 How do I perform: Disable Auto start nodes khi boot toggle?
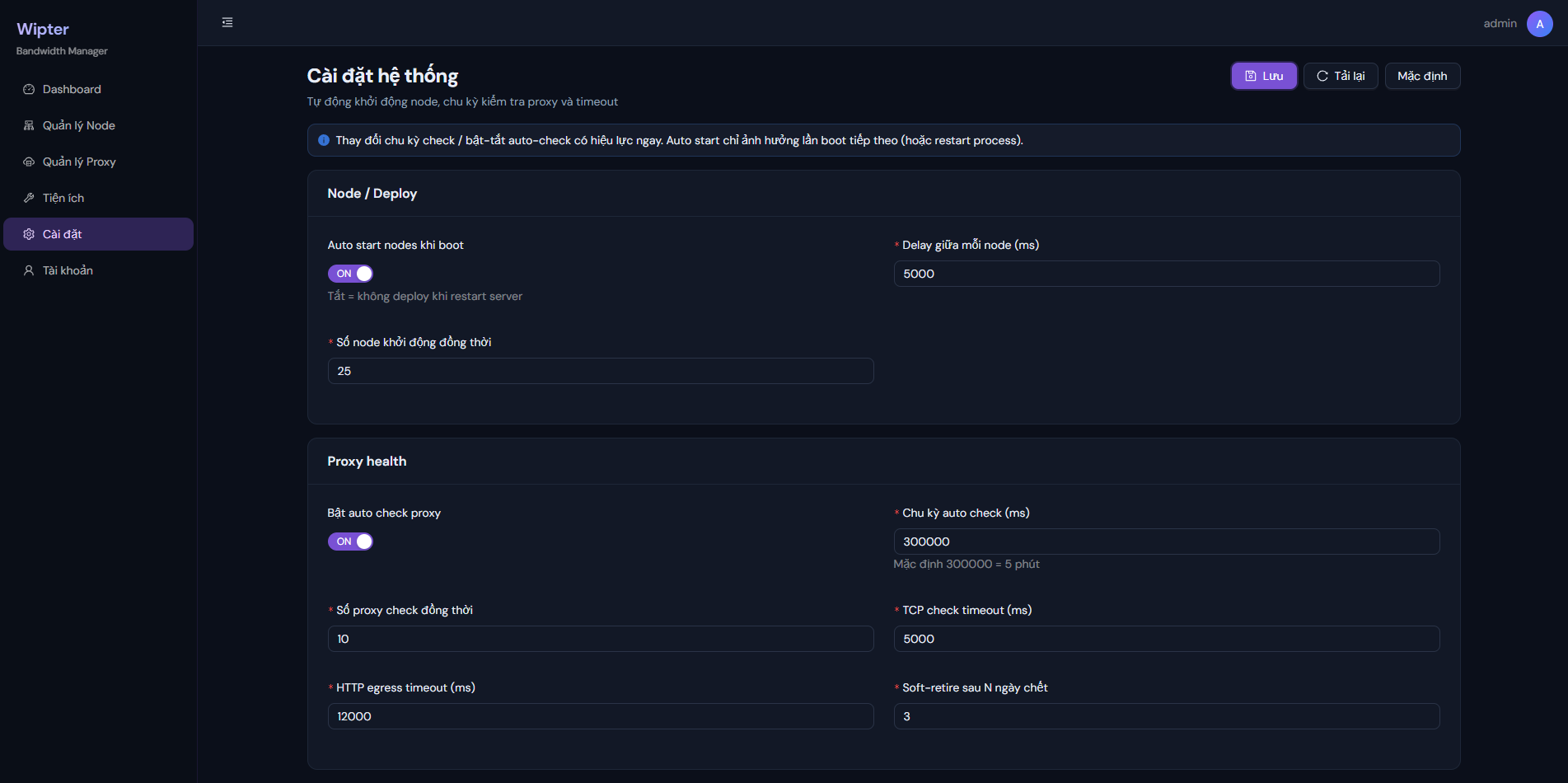[x=350, y=274]
